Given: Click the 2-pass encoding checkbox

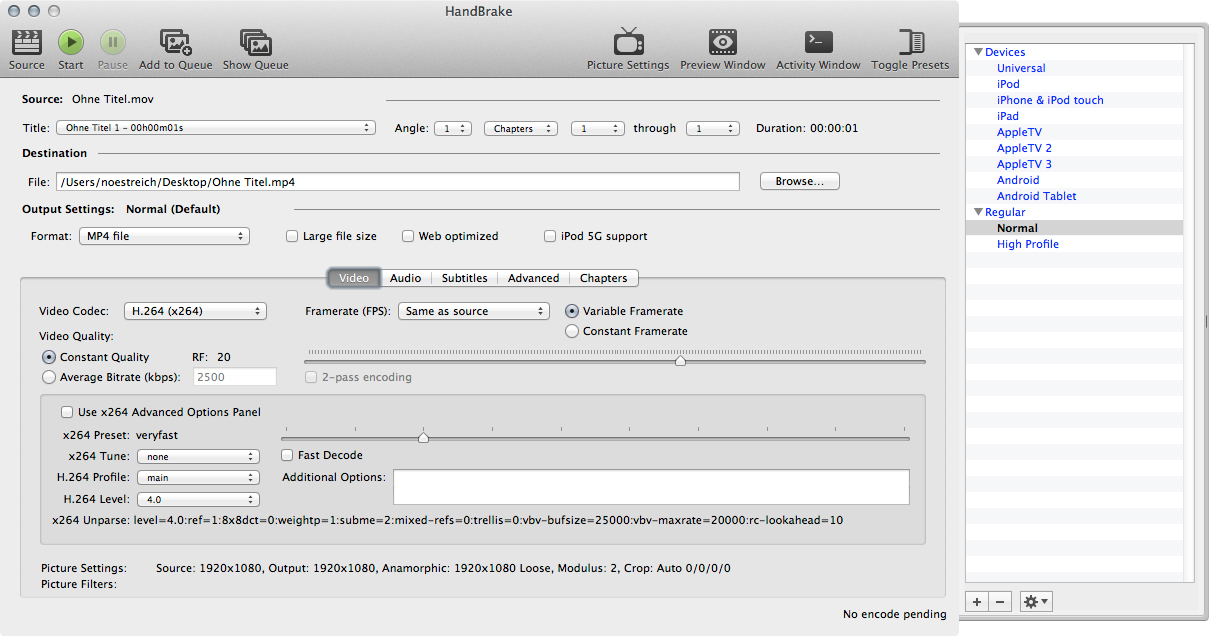Looking at the screenshot, I should (311, 377).
